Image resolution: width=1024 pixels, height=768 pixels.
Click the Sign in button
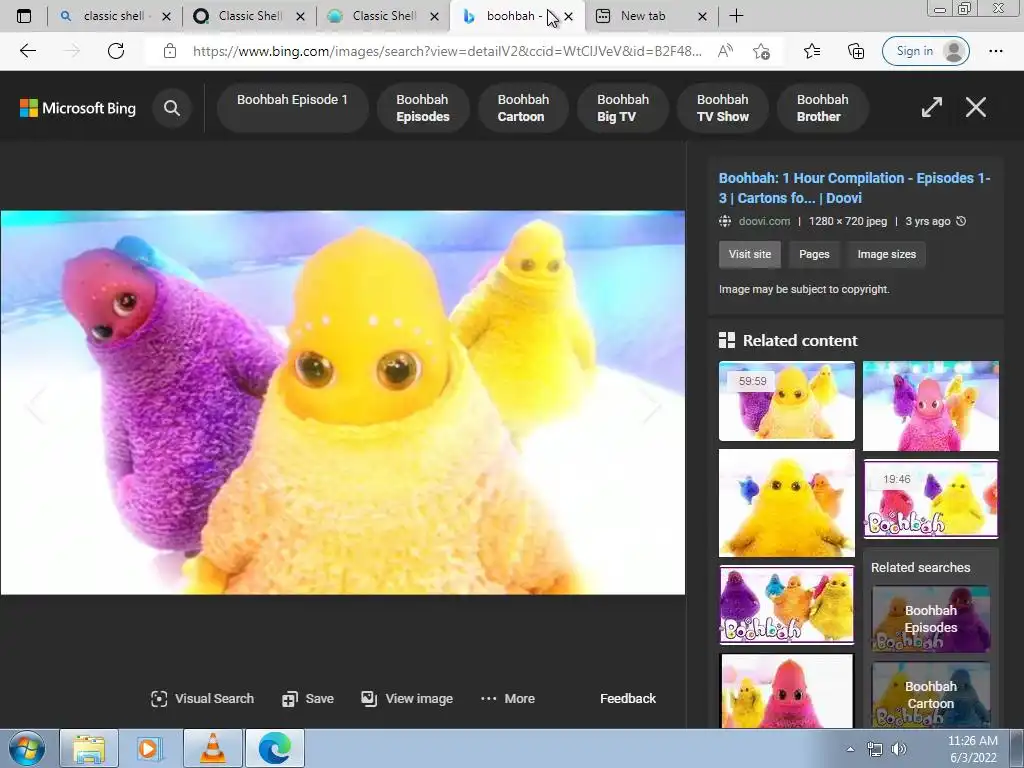click(x=925, y=51)
